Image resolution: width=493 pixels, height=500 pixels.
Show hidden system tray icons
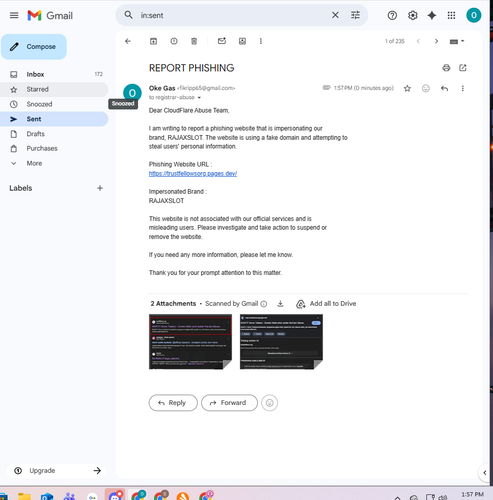point(397,497)
